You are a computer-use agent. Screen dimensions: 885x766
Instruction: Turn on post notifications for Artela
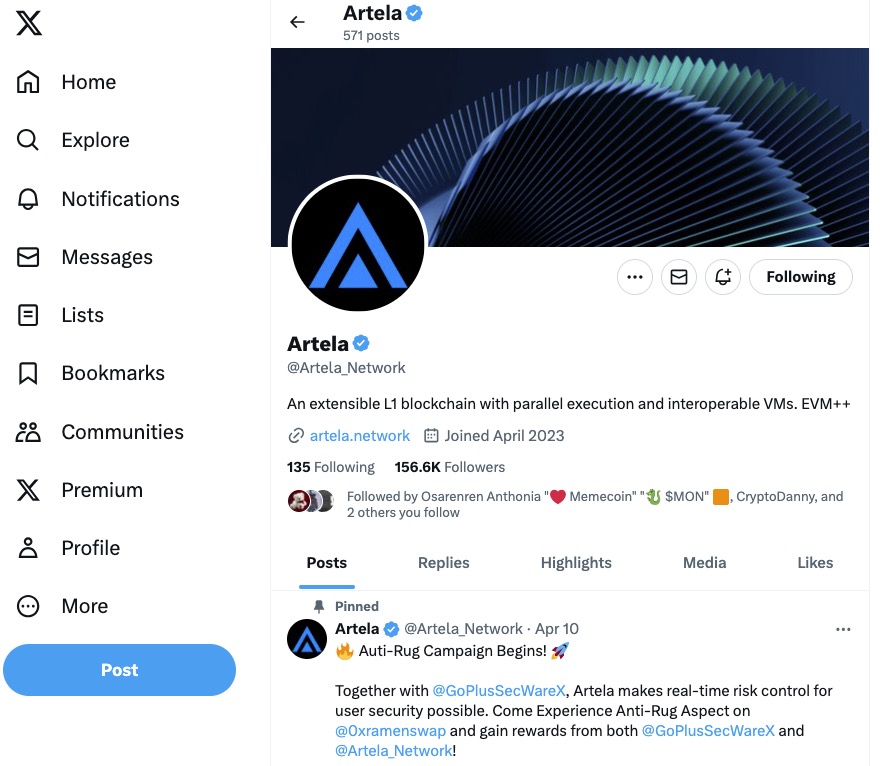tap(723, 277)
